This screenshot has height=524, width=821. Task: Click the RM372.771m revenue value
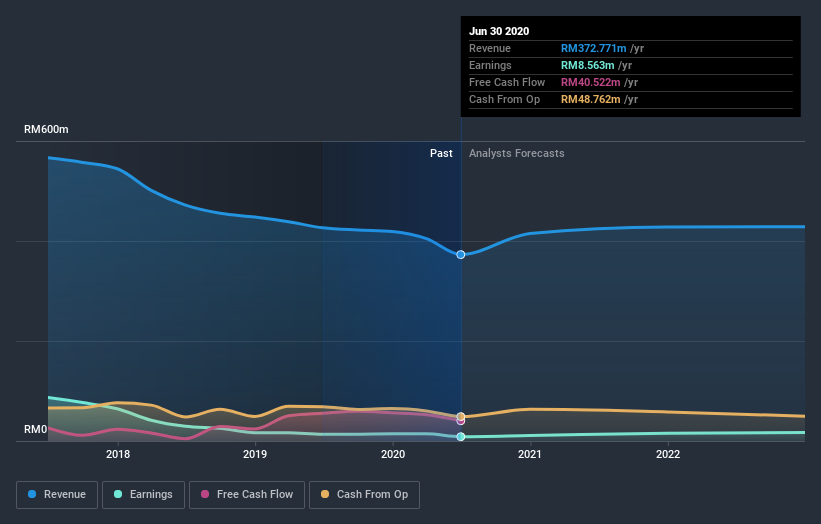tap(593, 48)
